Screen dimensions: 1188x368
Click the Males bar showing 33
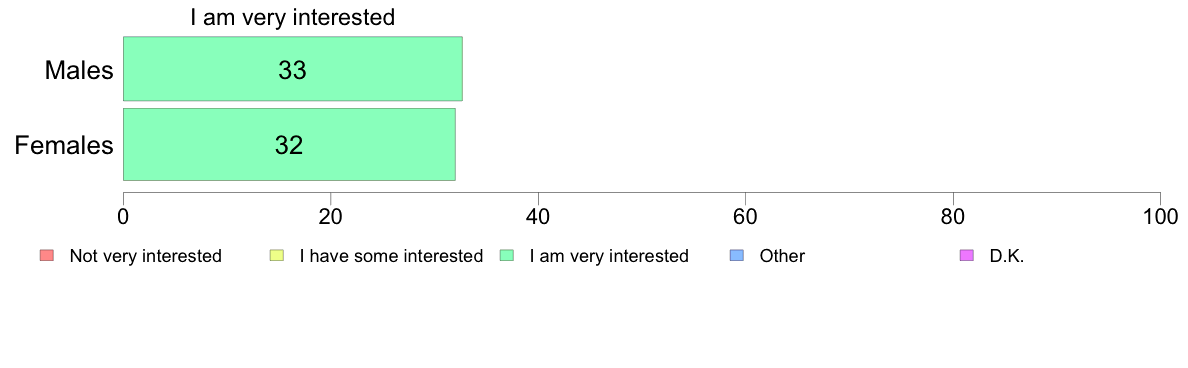(292, 69)
